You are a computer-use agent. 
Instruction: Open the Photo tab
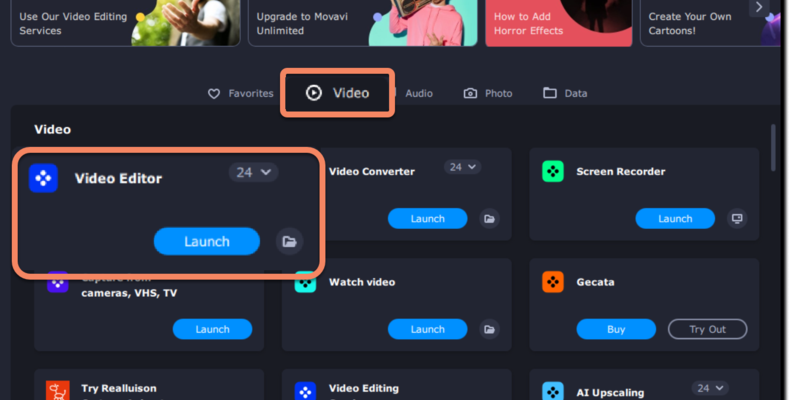(x=488, y=93)
